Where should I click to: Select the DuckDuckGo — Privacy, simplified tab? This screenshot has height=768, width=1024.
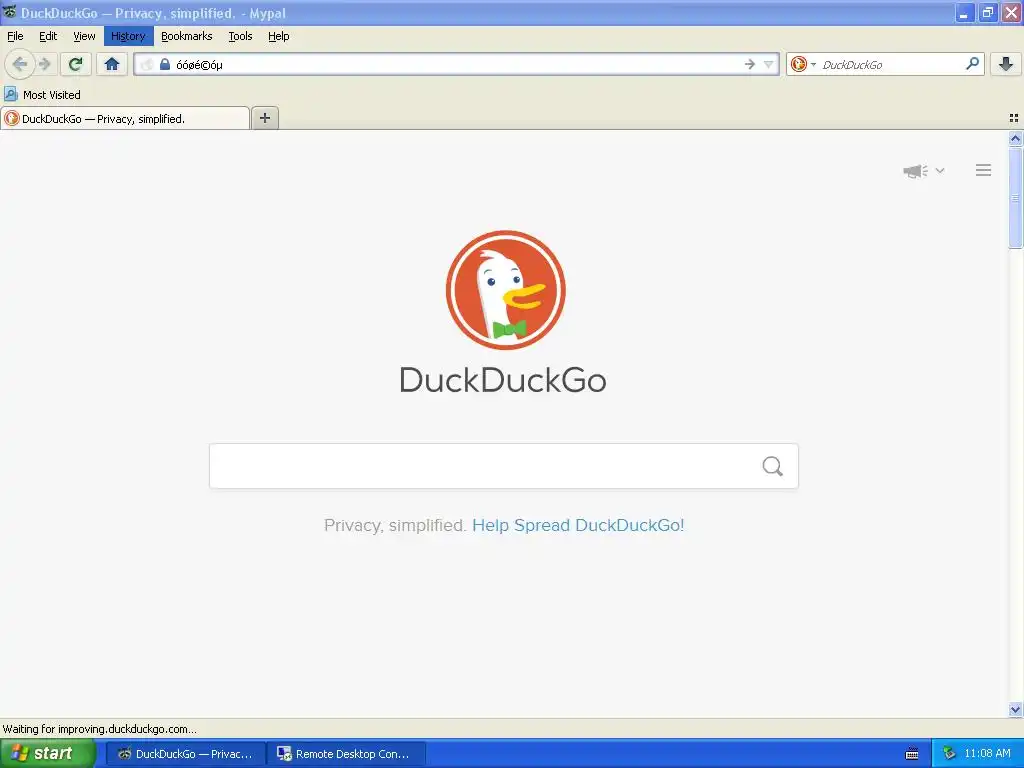point(125,118)
